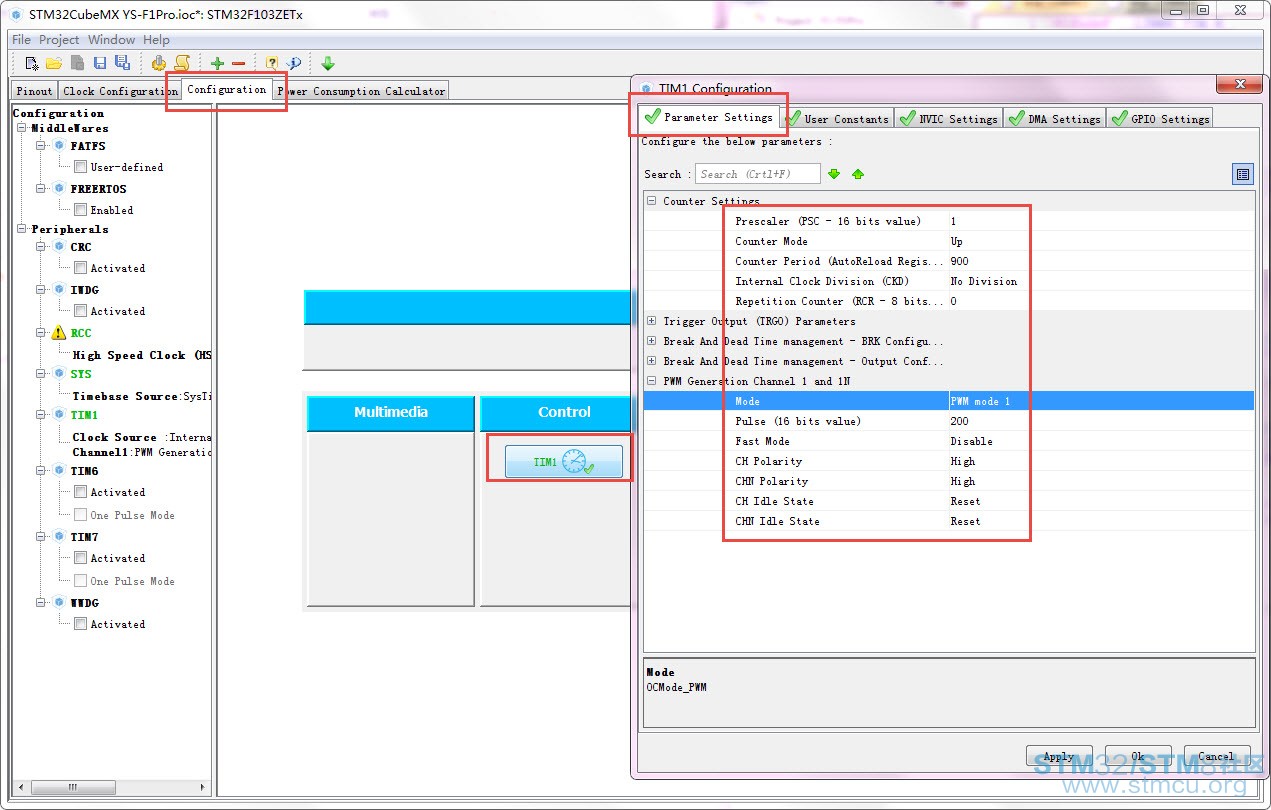The image size is (1271, 810).
Task: Click the RCC warning triangle icon
Action: click(x=59, y=333)
